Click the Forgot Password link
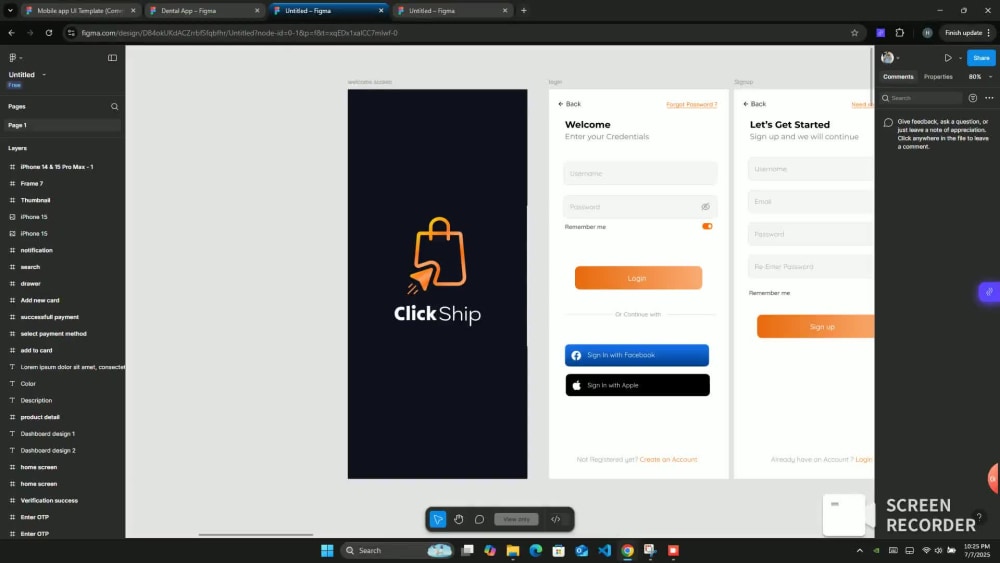 [x=691, y=104]
